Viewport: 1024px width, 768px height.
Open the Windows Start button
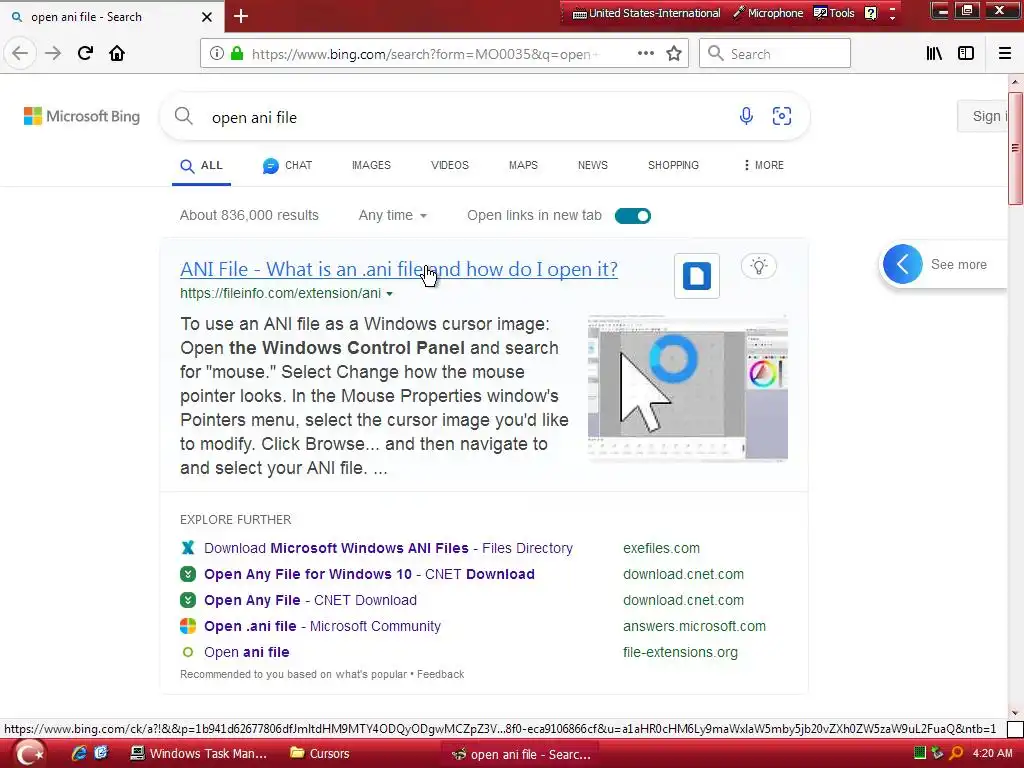pyautogui.click(x=29, y=754)
